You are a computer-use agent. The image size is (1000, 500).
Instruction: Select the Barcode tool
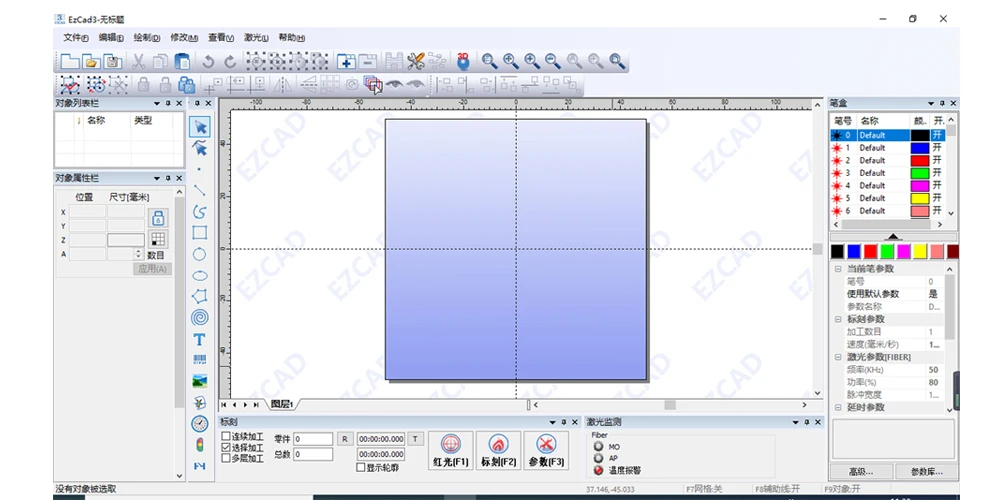tap(200, 360)
